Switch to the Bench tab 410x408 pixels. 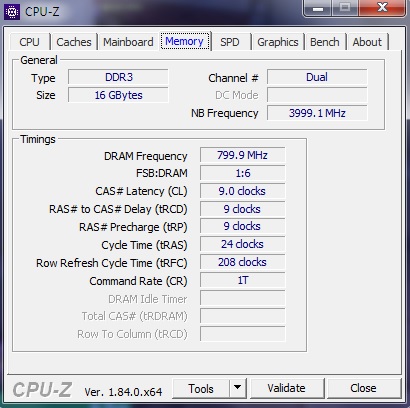tap(325, 42)
